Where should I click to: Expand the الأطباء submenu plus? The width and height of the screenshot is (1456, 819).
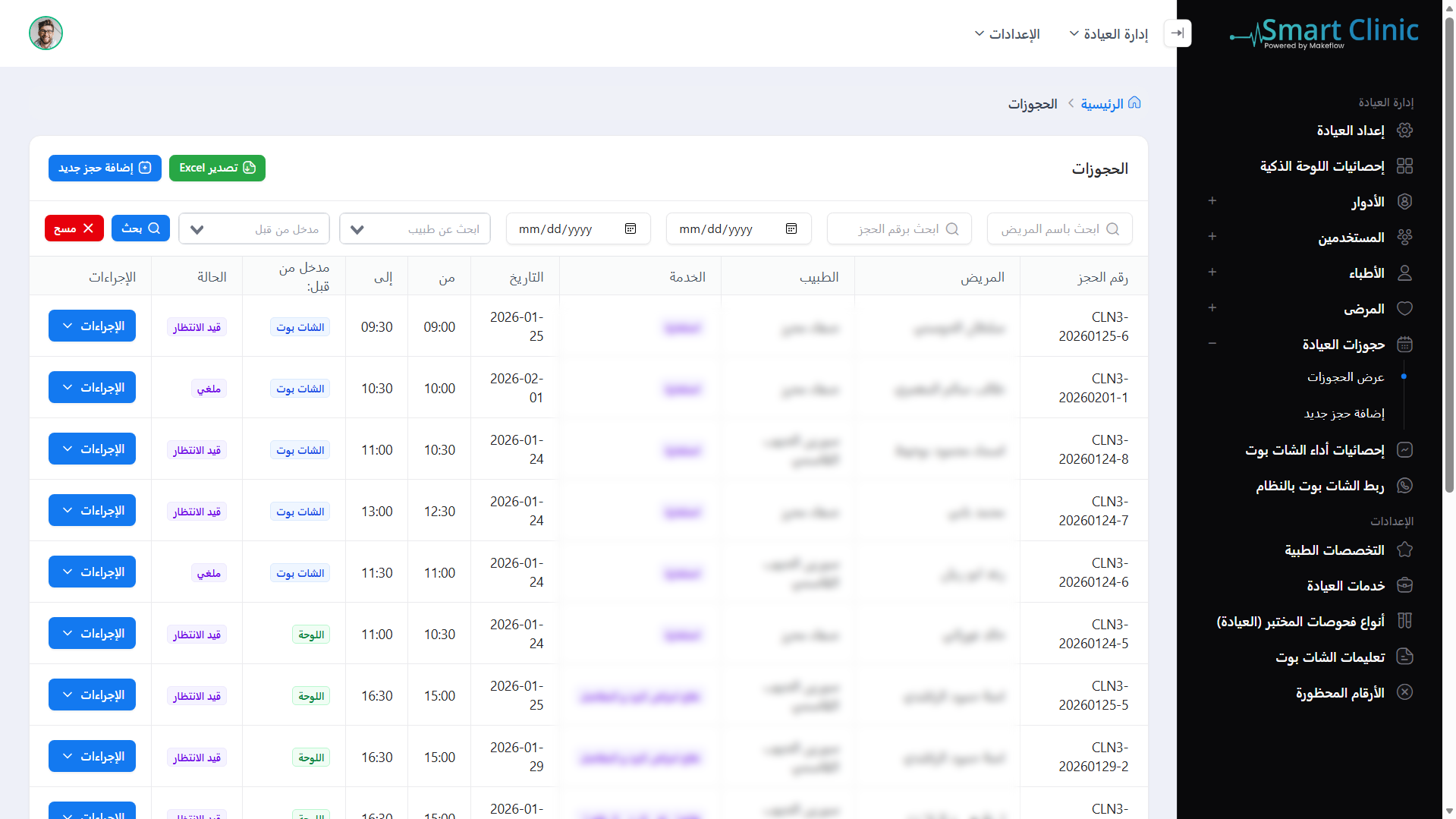[1212, 272]
